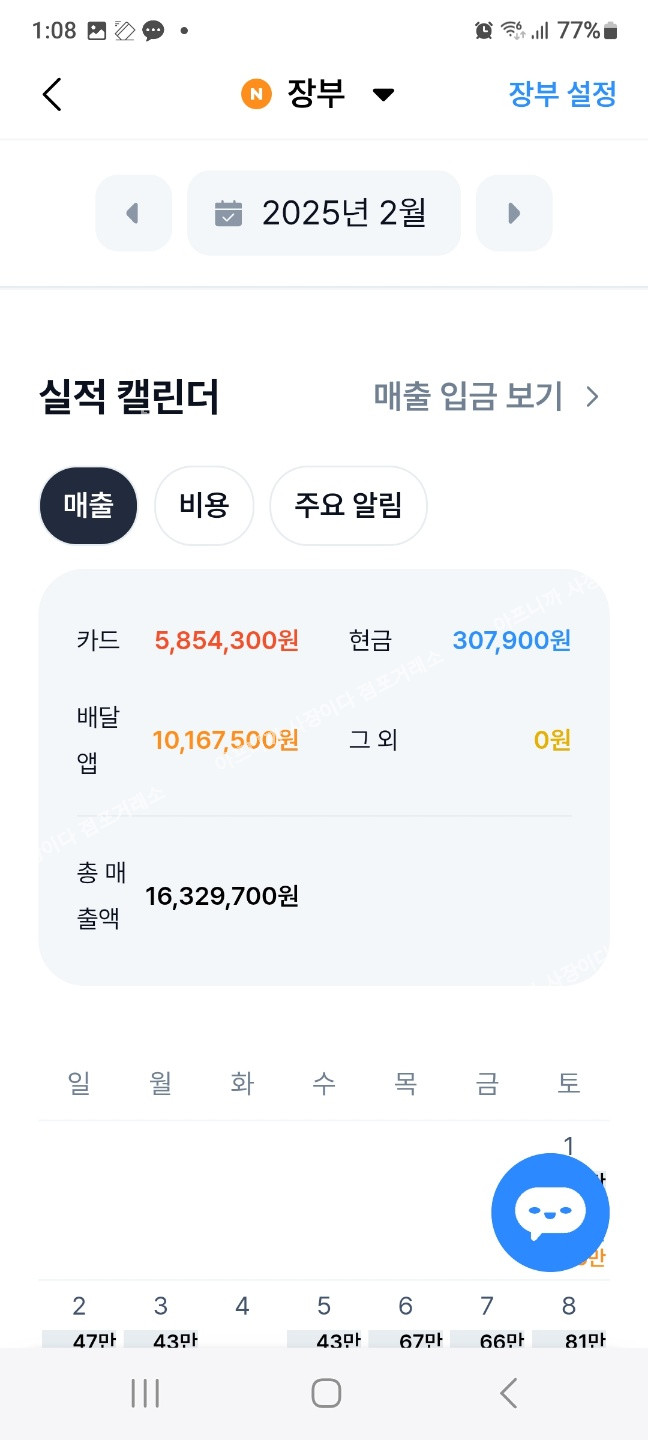
Task: Open 장부 설정 link
Action: pos(562,95)
